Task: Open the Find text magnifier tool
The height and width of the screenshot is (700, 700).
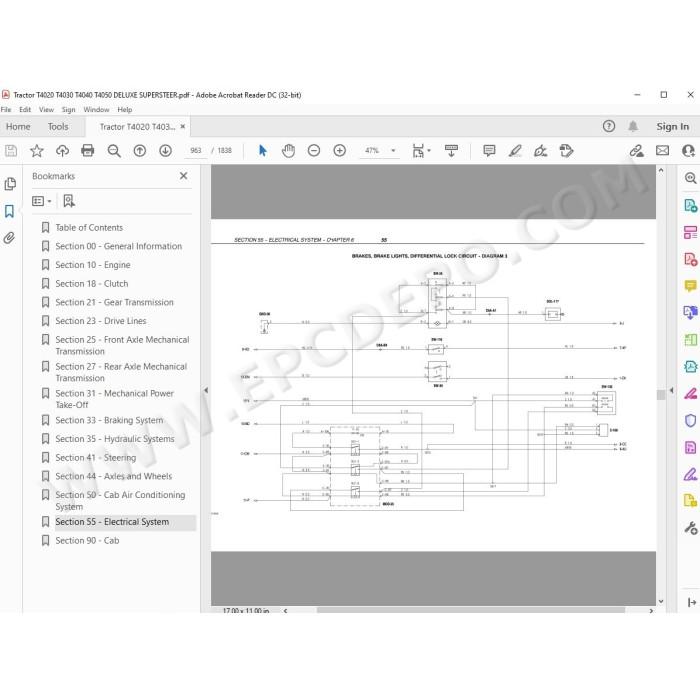Action: pos(114,151)
